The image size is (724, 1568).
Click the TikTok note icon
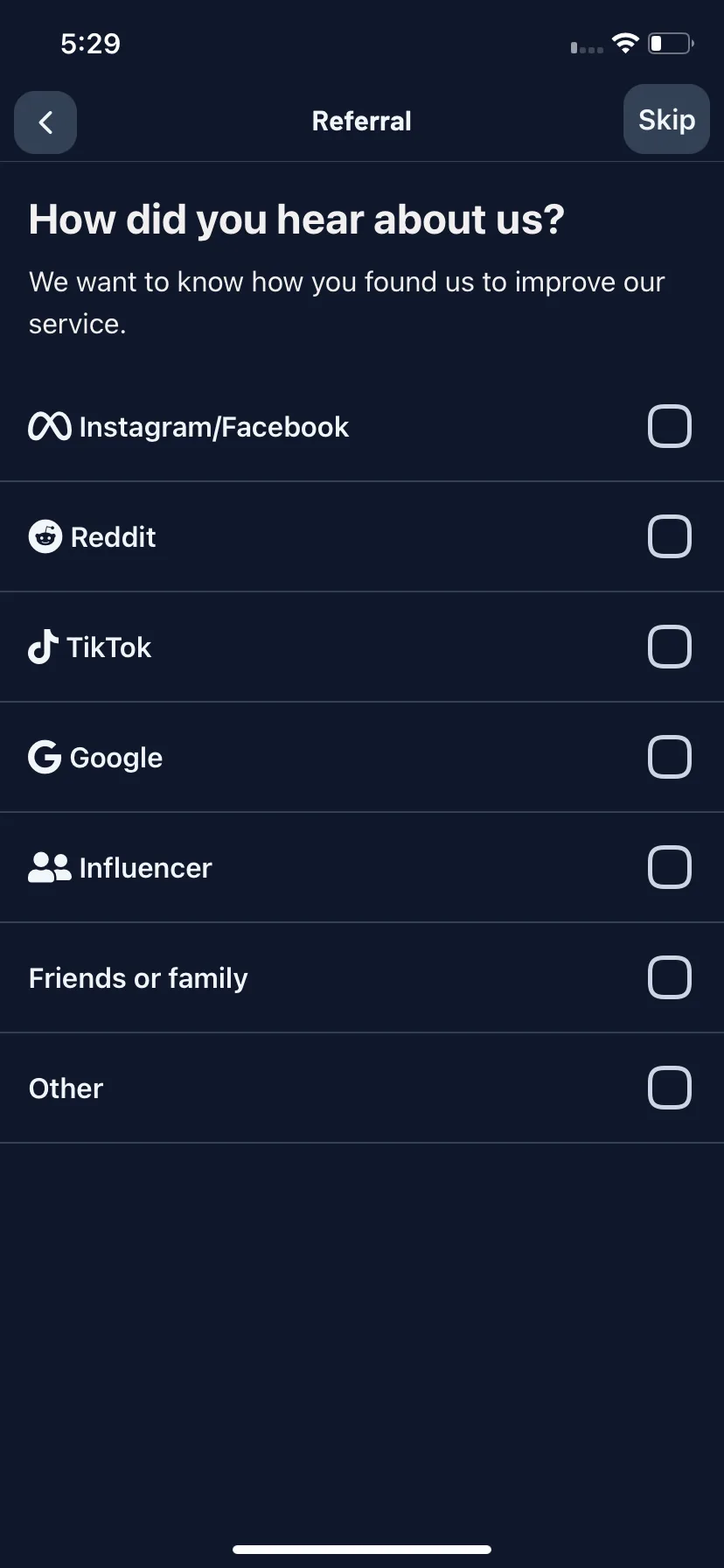click(44, 647)
